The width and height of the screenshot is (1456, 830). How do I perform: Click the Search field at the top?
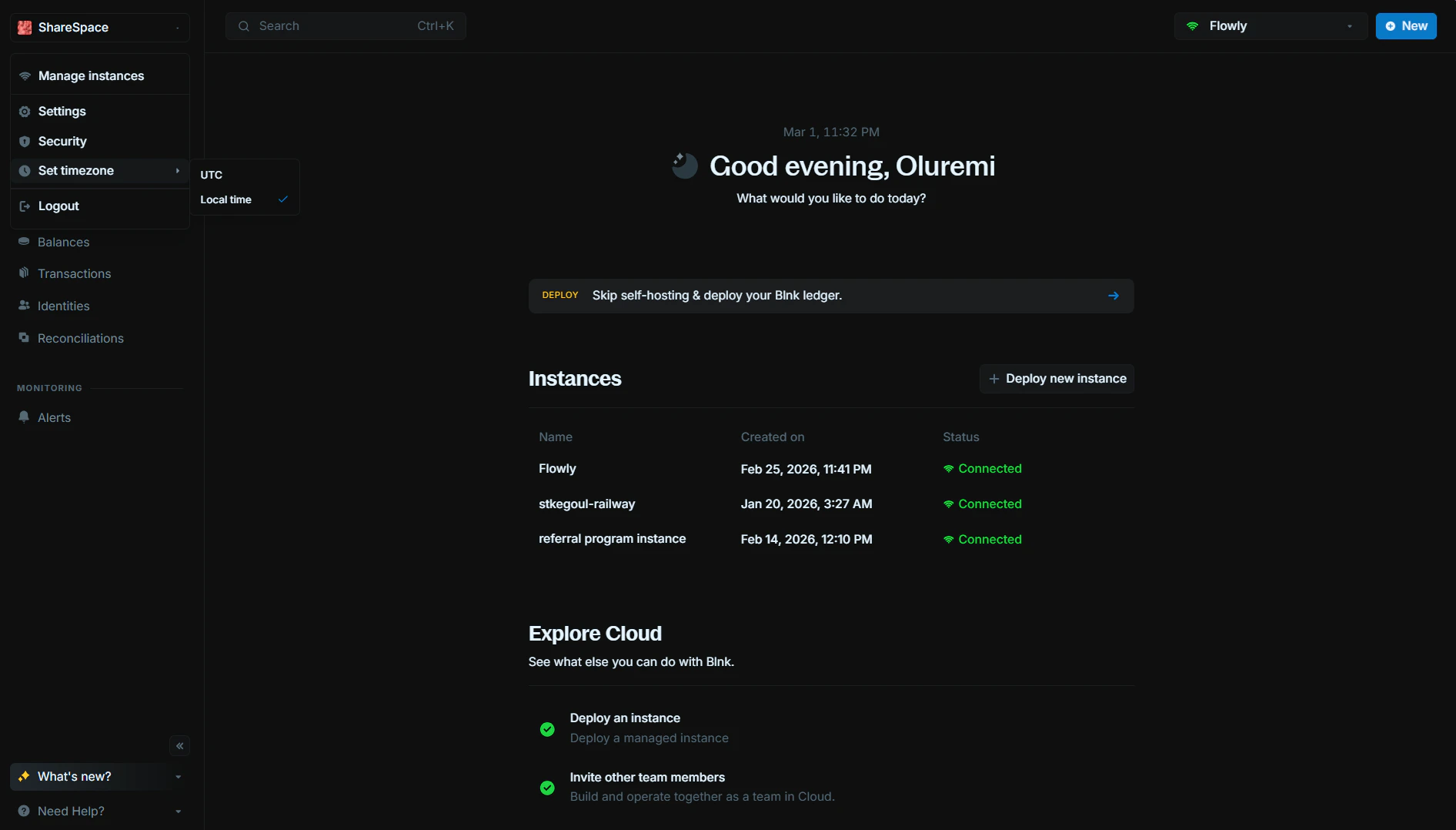click(x=346, y=25)
